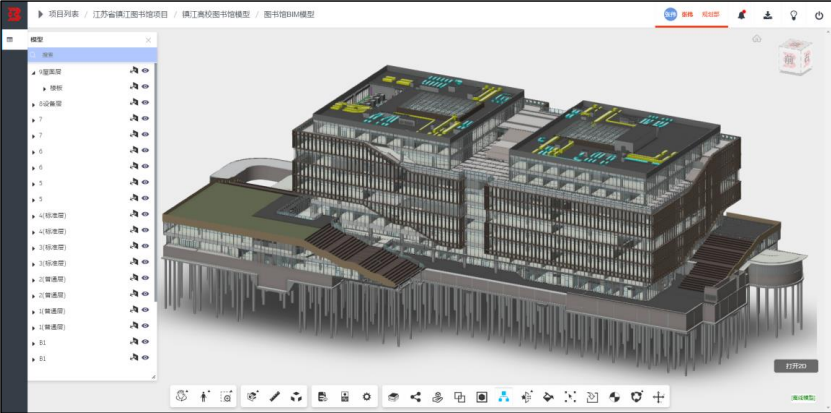Open the camera view cube tool
Viewport: 831px width, 413px height.
click(x=253, y=397)
